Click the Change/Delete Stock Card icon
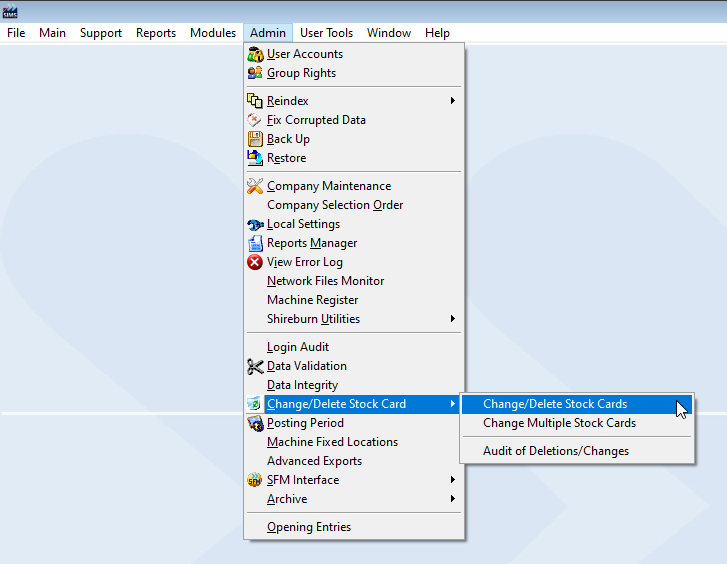This screenshot has height=564, width=727. [255, 404]
